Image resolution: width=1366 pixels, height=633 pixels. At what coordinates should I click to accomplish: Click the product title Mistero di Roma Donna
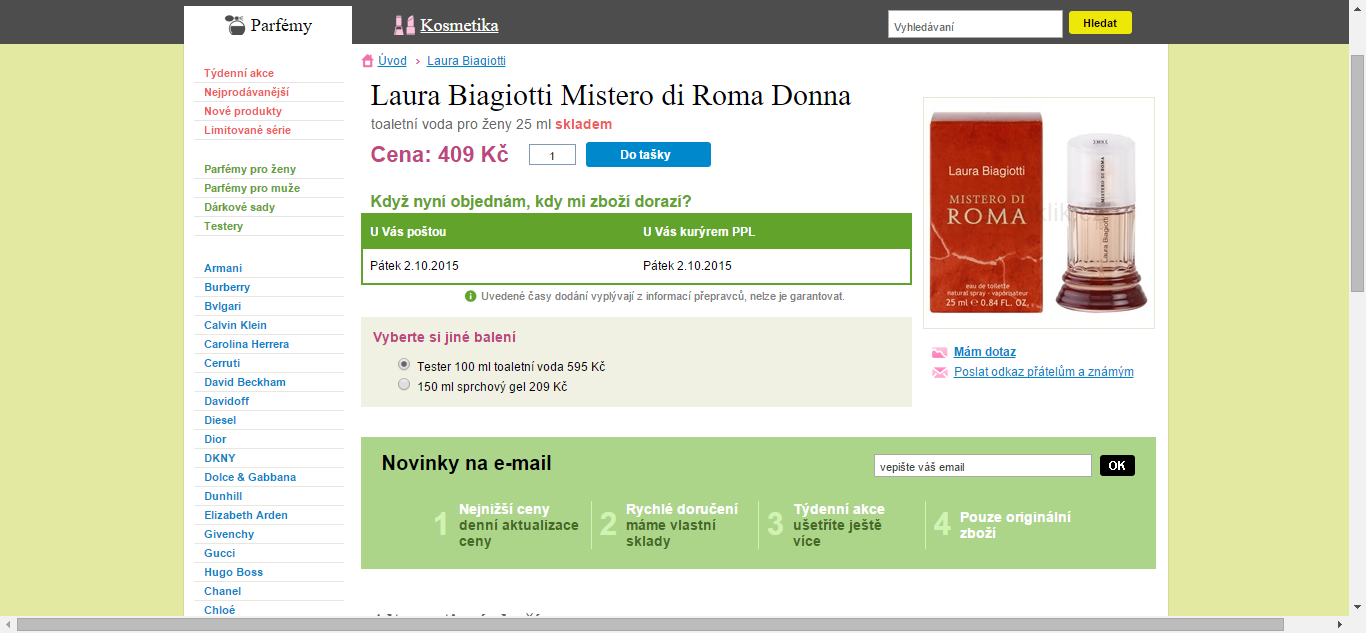(x=611, y=96)
